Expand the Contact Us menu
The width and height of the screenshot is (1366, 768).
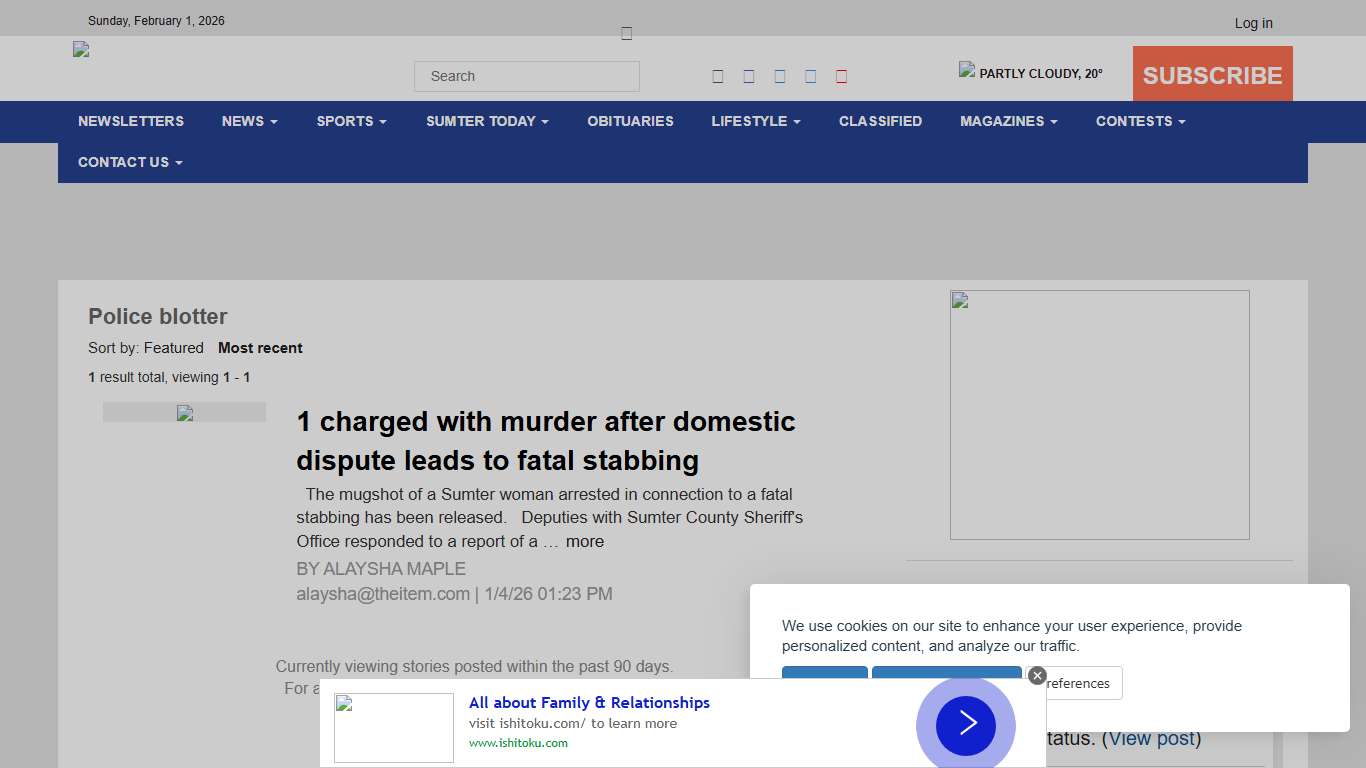click(x=130, y=162)
